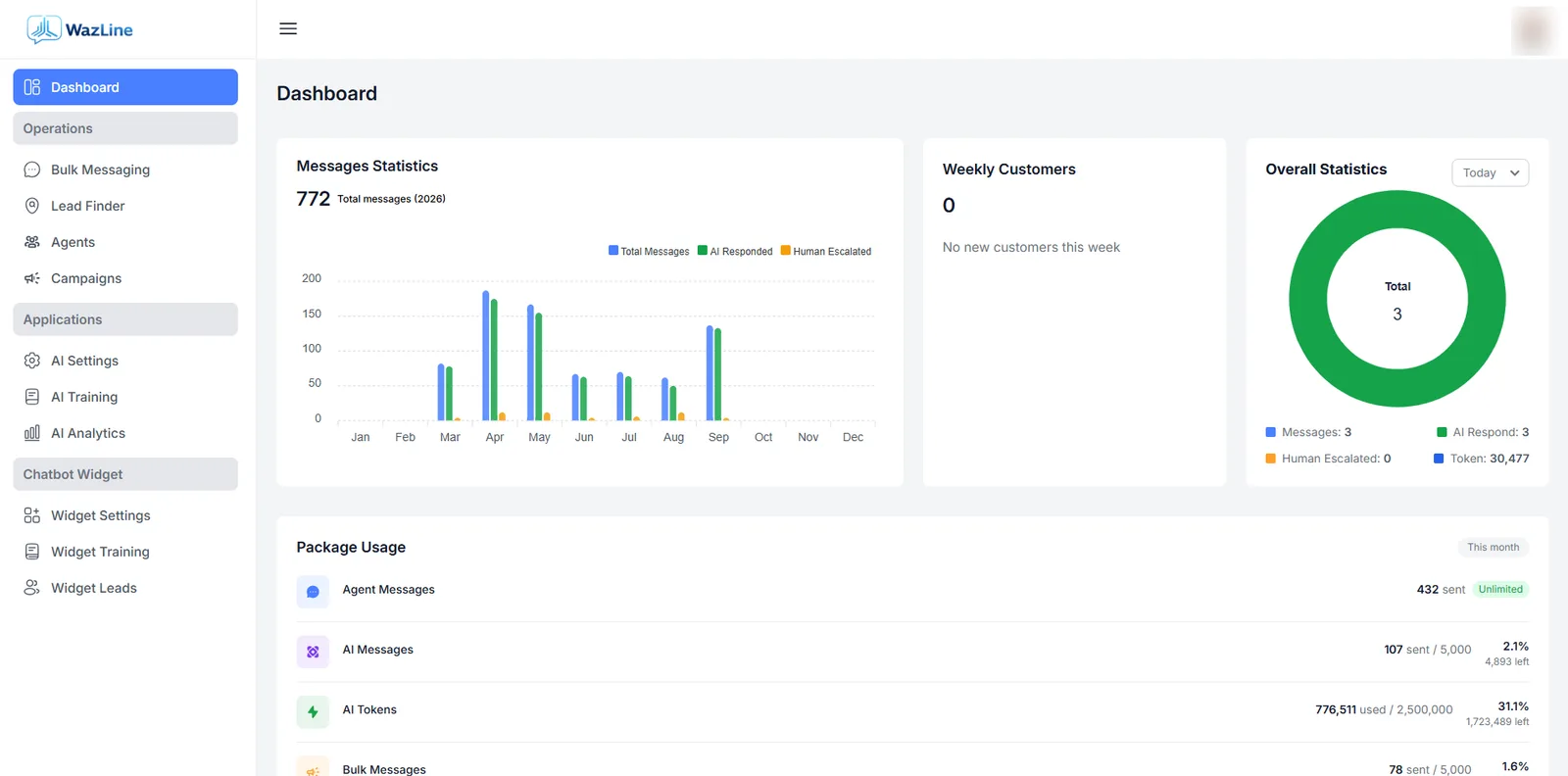This screenshot has width=1568, height=776.
Task: Click the AI Settings gear icon
Action: tap(32, 361)
